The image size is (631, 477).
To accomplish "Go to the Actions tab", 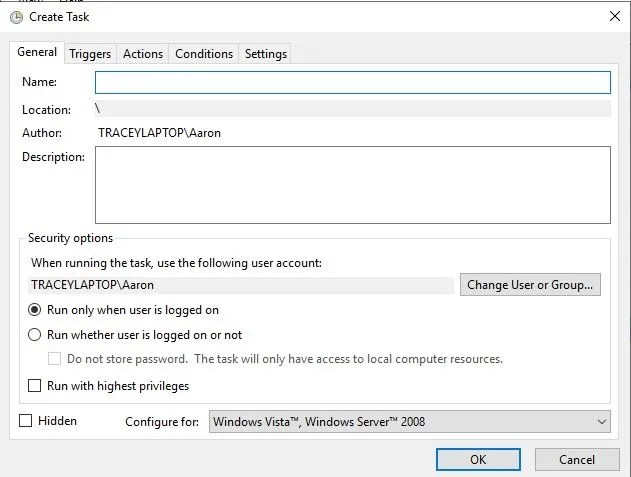I will point(143,54).
